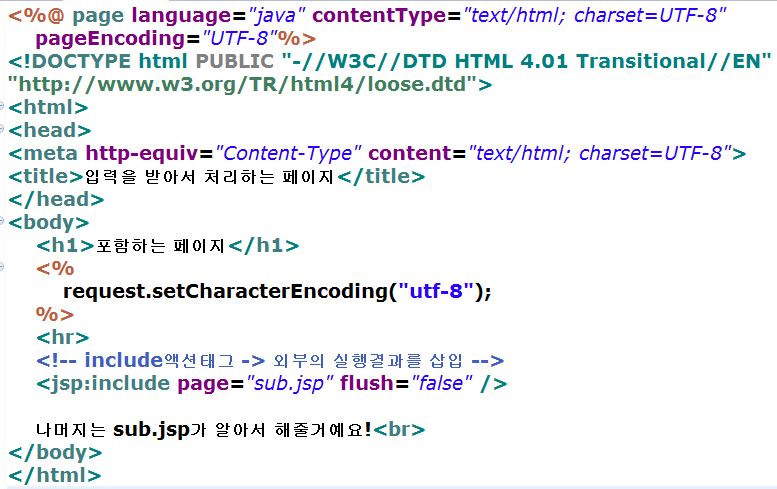Click the "Content-Type" attribute value
The width and height of the screenshot is (777, 489).
pos(288,154)
